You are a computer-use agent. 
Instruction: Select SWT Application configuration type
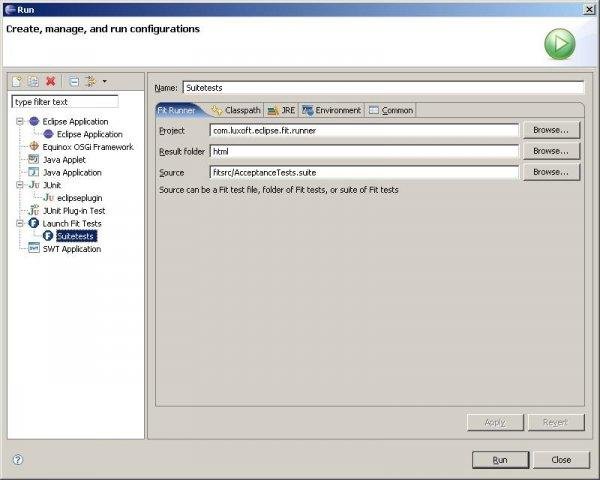pyautogui.click(x=72, y=249)
